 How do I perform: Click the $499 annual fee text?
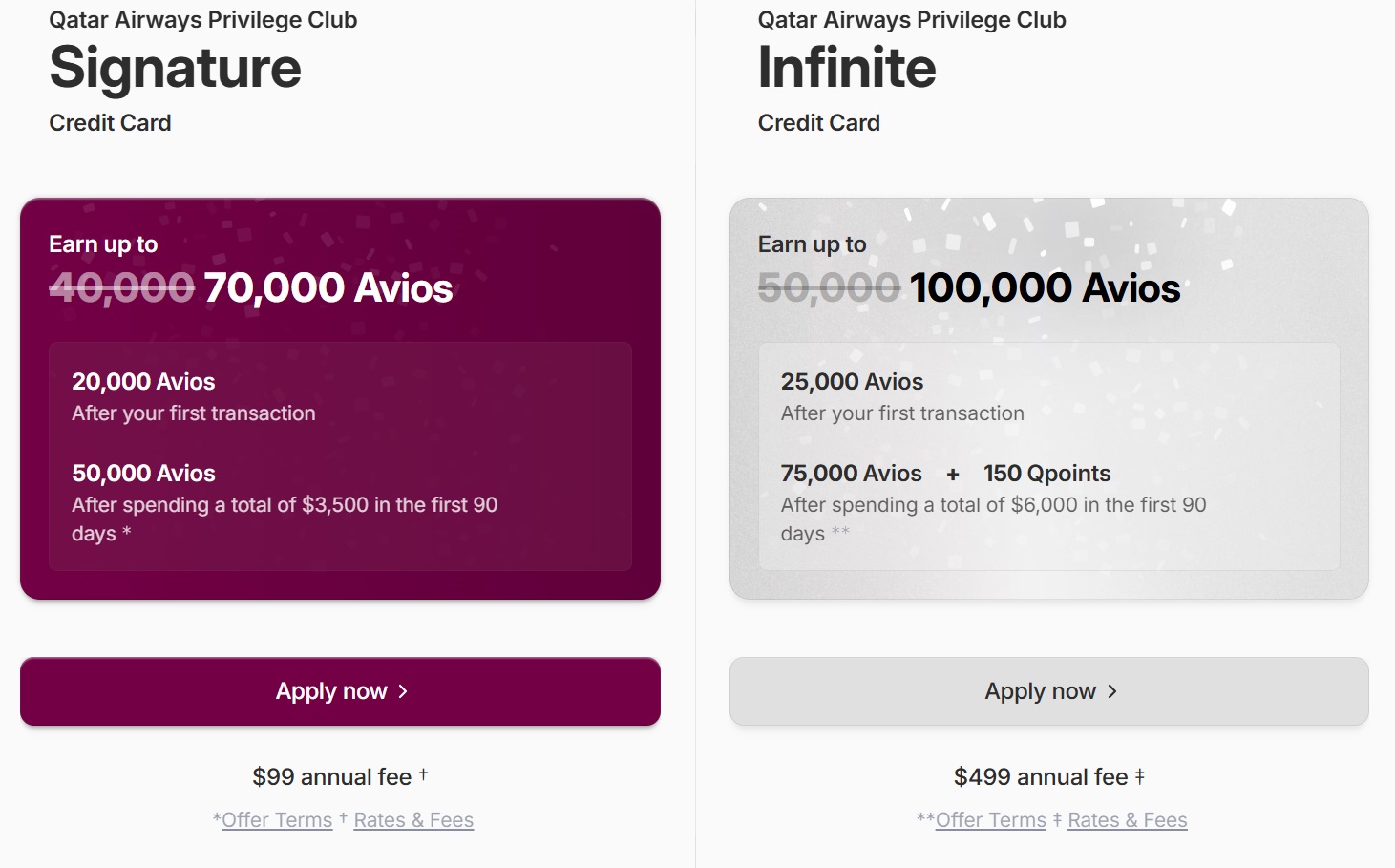pyautogui.click(x=1041, y=777)
